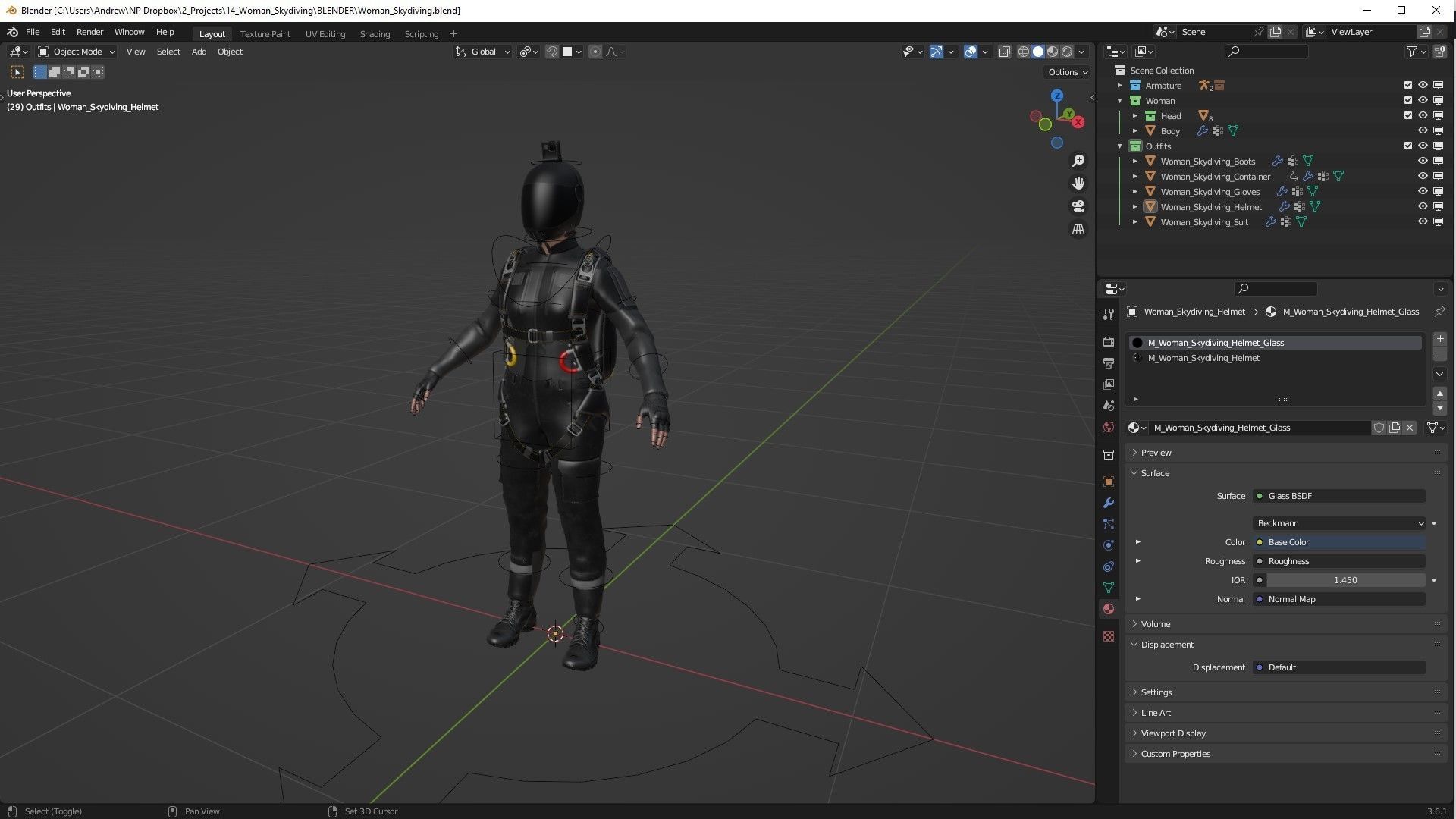Toggle Armature collection exclude checkbox
The image size is (1456, 819).
(1408, 86)
